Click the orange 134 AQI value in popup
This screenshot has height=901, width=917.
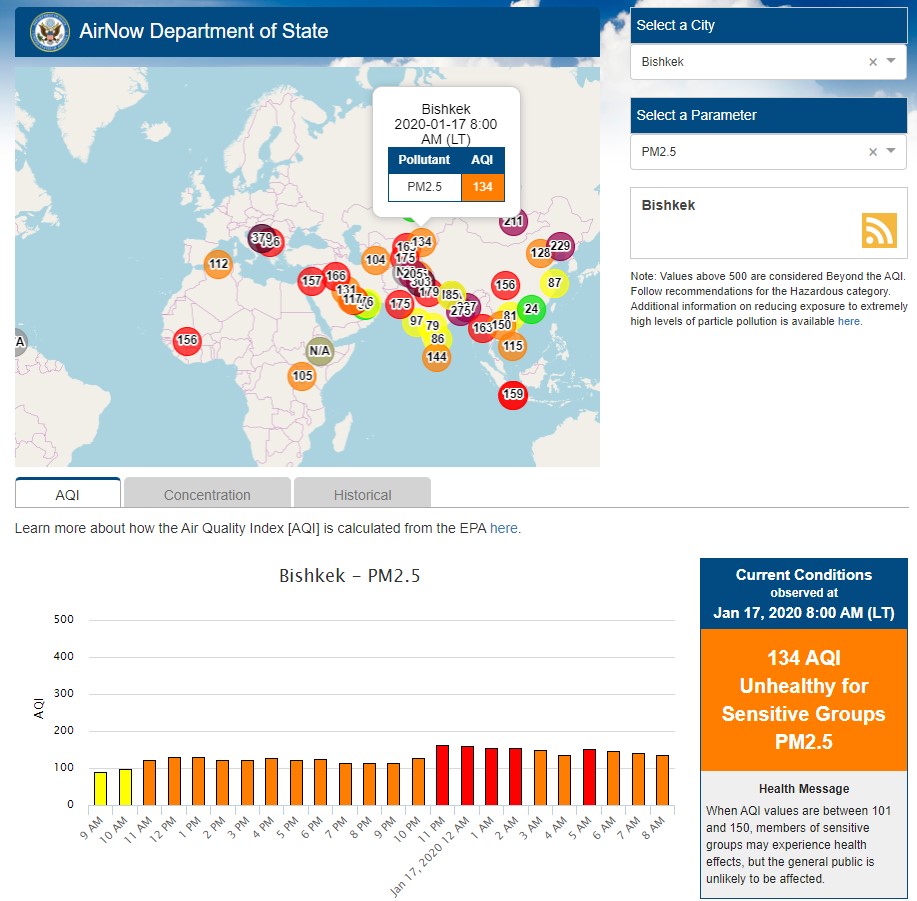tap(483, 187)
